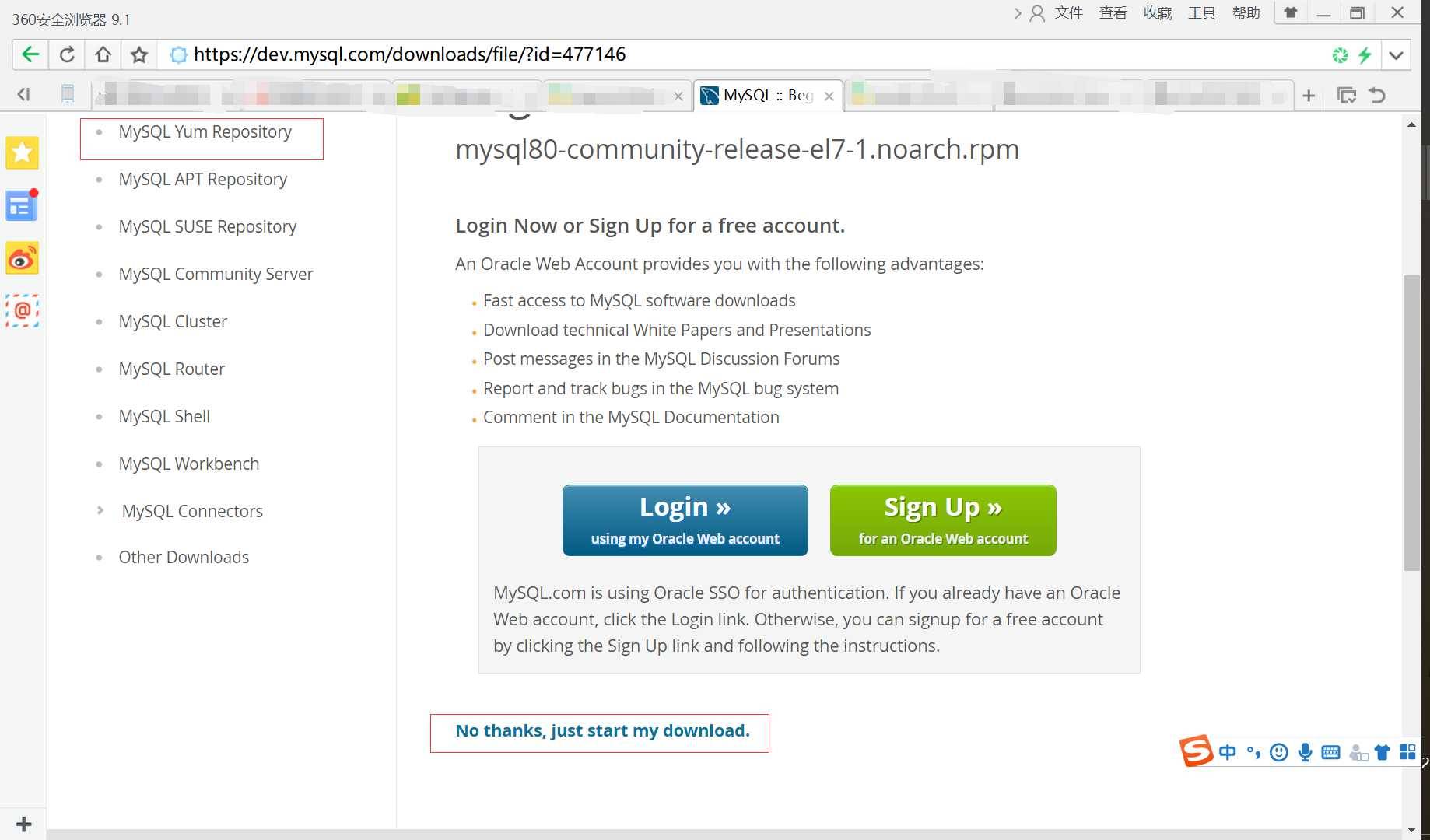The height and width of the screenshot is (840, 1430).
Task: Click the Sogou input method S logo
Action: 1196,751
